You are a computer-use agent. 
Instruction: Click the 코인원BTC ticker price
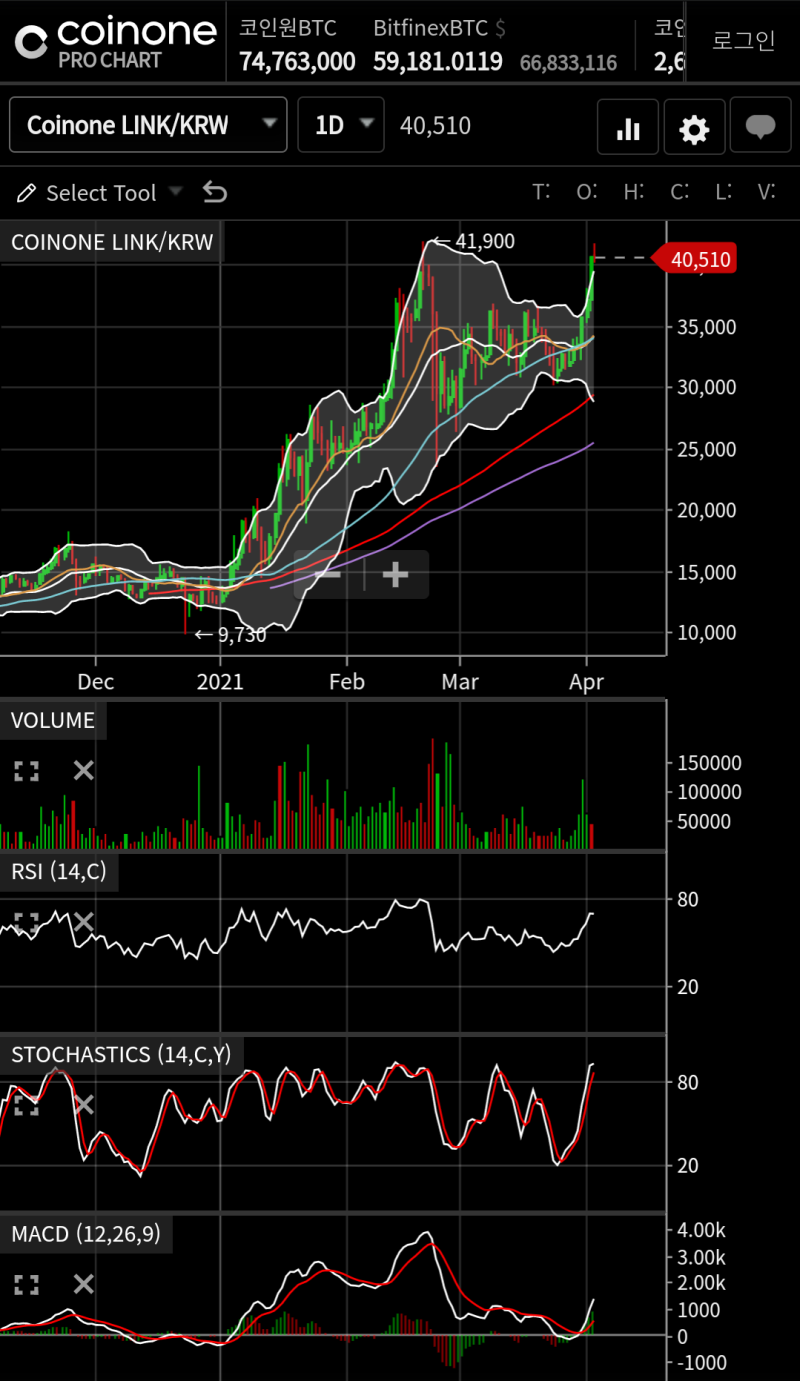tap(297, 62)
